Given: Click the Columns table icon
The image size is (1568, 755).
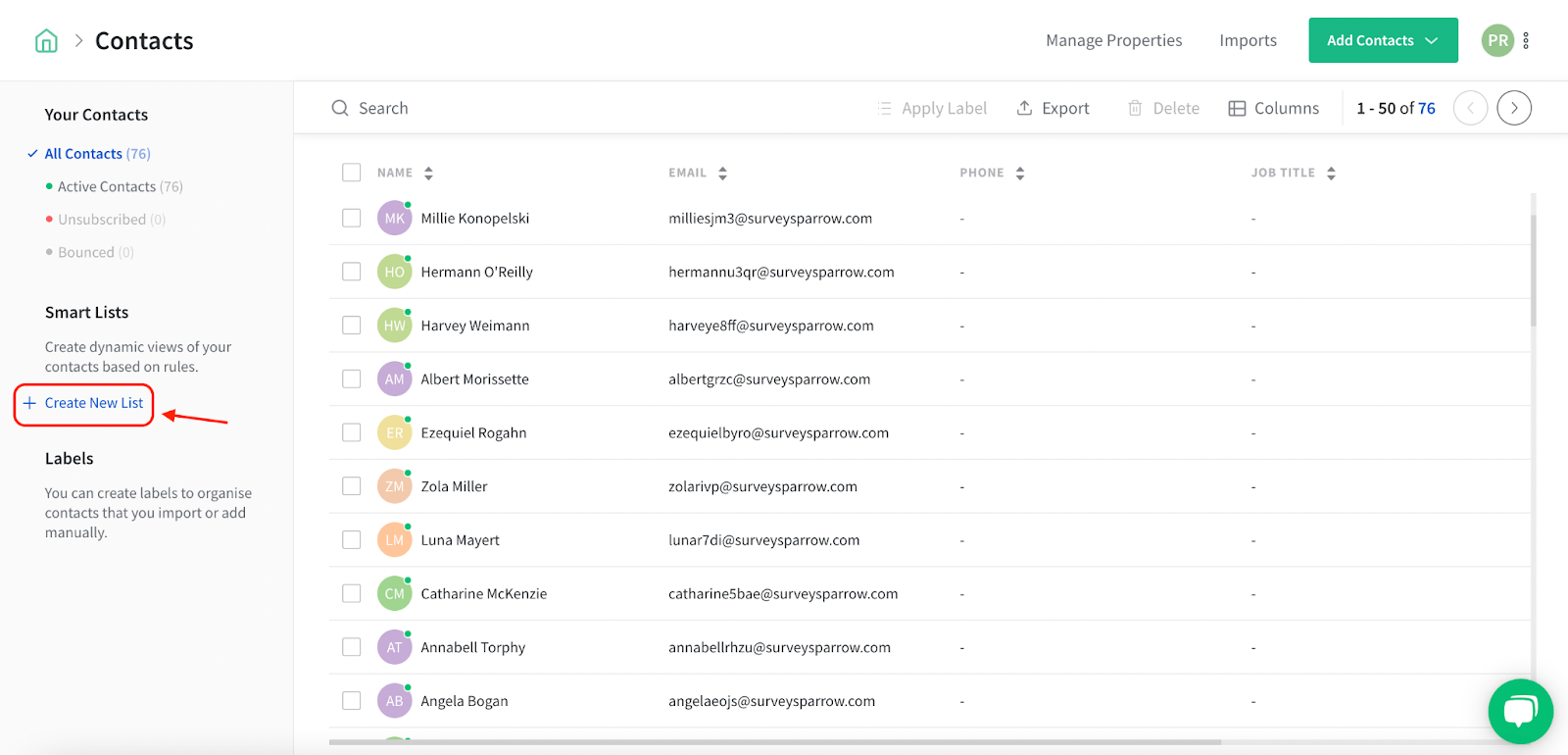Looking at the screenshot, I should click(x=1237, y=108).
